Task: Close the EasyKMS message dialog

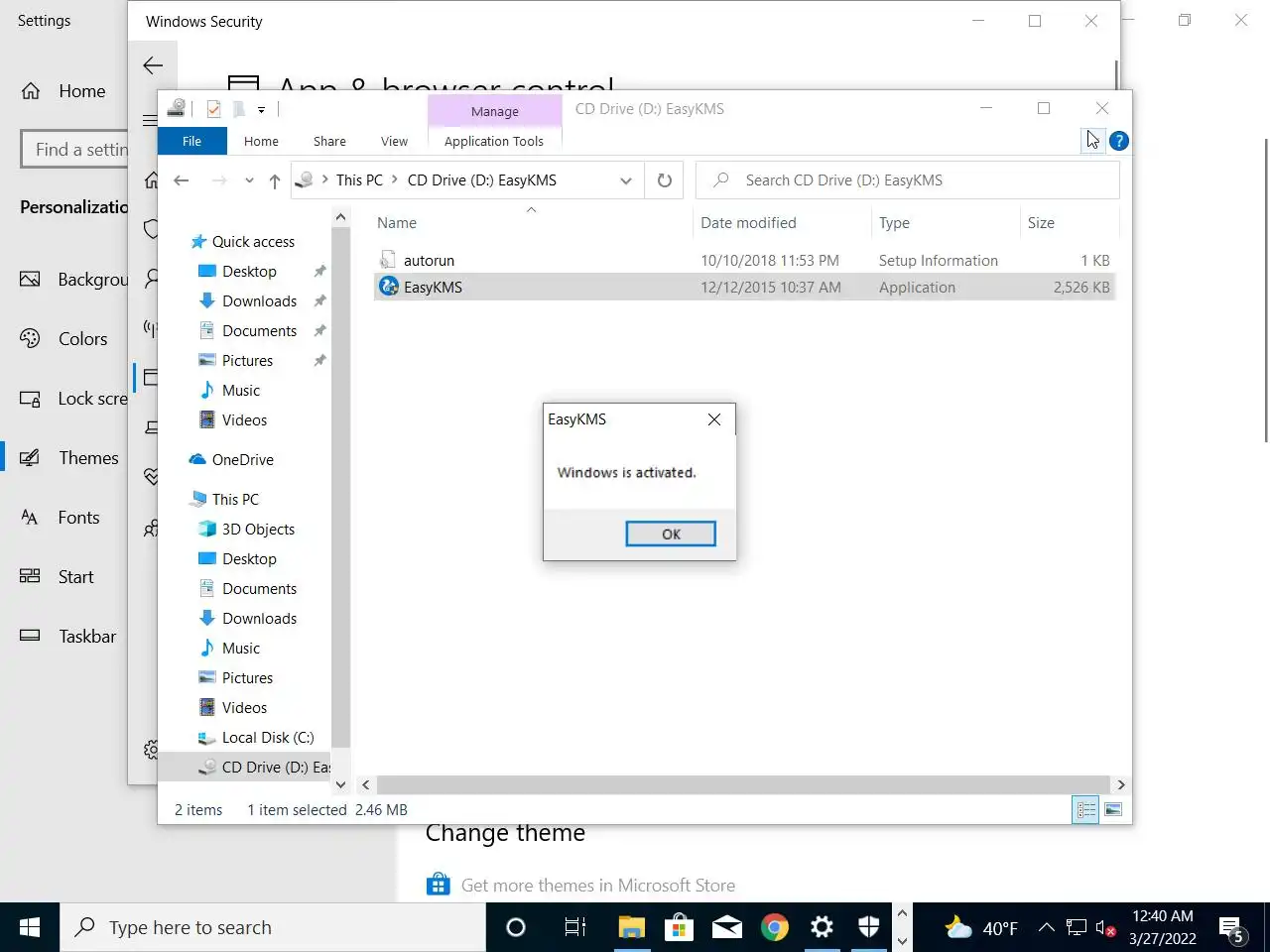Action: click(x=714, y=419)
